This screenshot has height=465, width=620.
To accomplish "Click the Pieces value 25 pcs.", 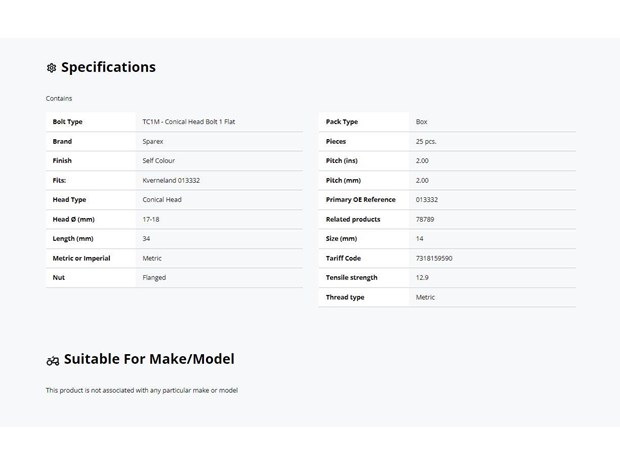I will pos(426,142).
